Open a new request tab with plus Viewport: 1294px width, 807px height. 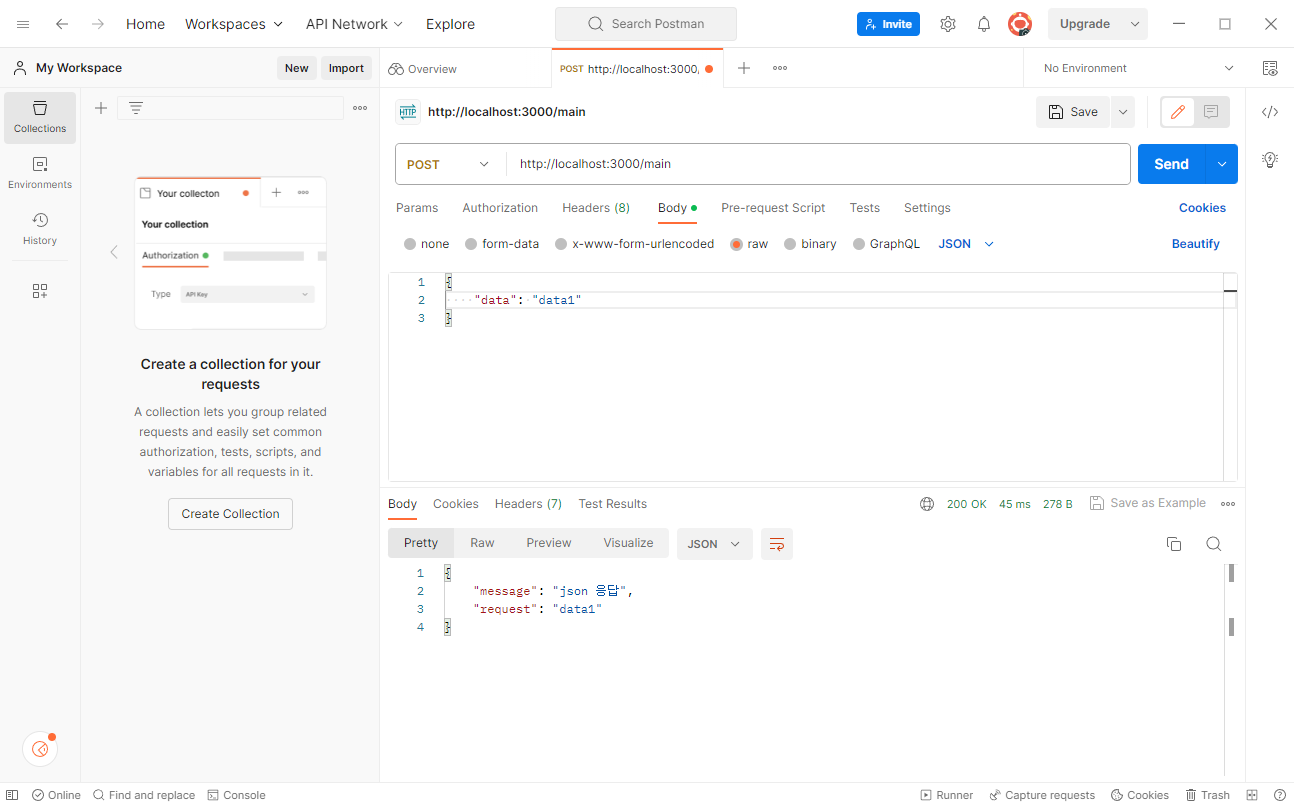pyautogui.click(x=744, y=68)
